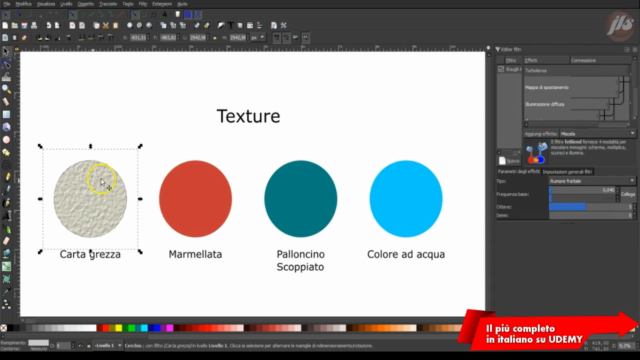Viewport: 640px width, 360px height.
Task: Click the Cut scissors icon
Action: point(106,25)
